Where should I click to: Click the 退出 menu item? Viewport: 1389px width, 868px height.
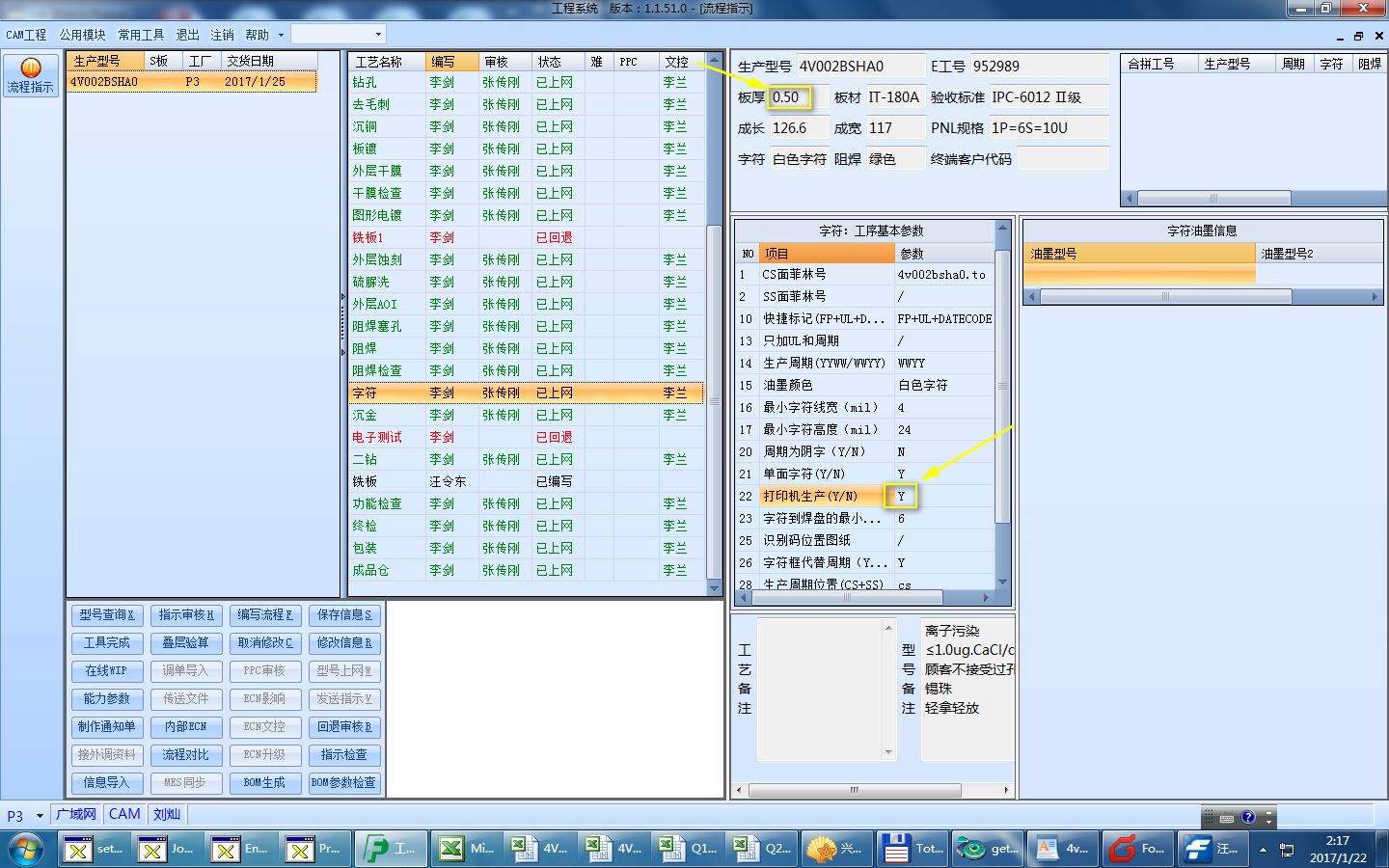(x=187, y=35)
